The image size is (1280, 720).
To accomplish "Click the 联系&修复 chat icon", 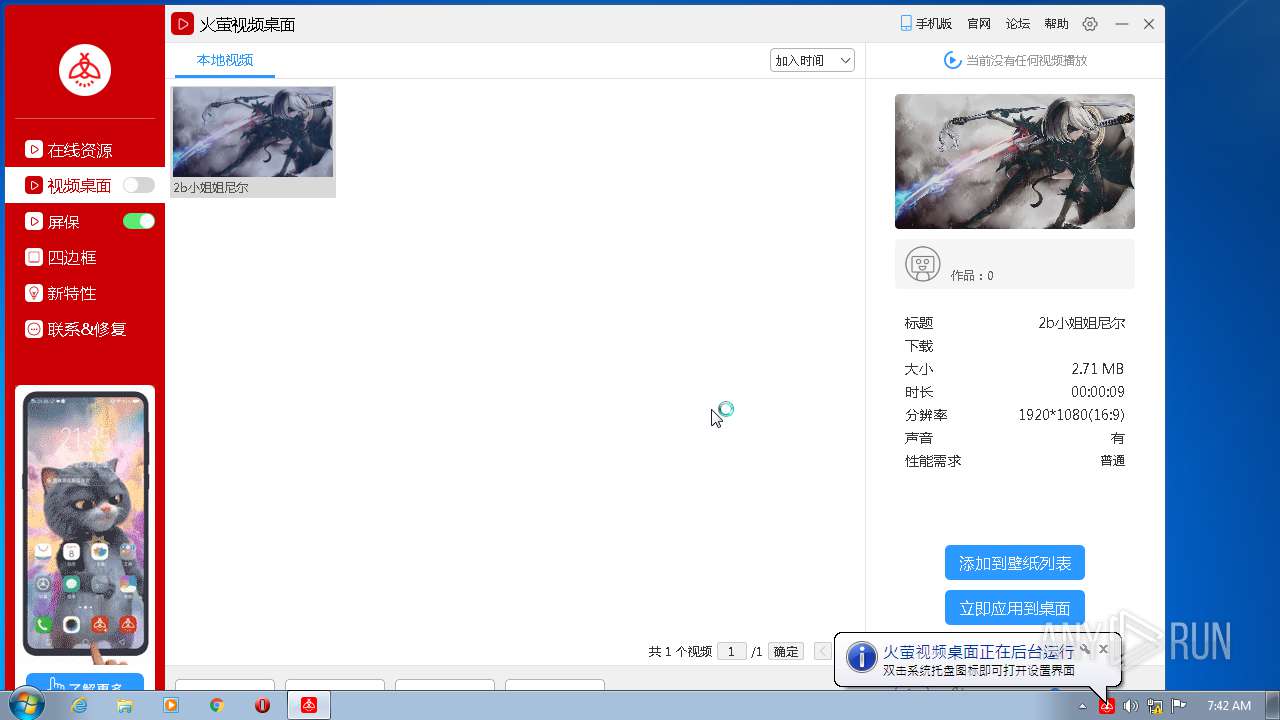I will click(34, 329).
